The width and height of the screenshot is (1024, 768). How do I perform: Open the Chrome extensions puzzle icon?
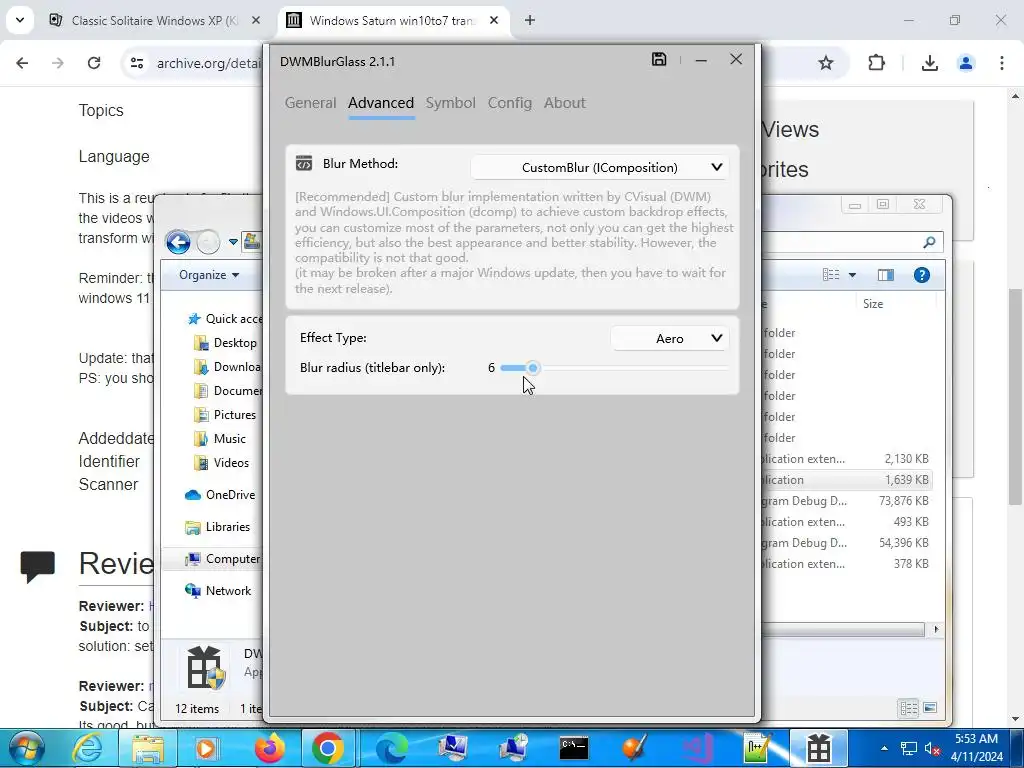(x=876, y=63)
